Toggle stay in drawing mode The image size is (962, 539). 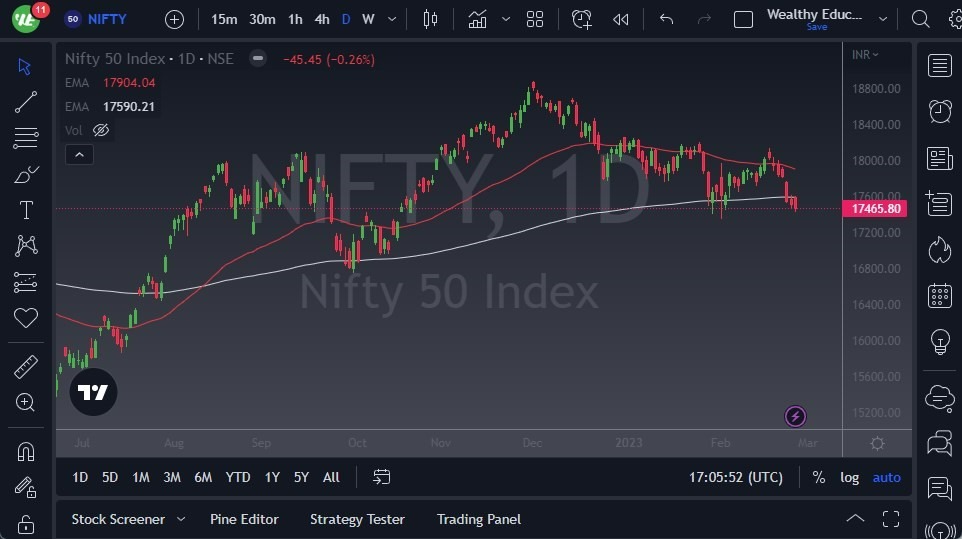click(26, 487)
